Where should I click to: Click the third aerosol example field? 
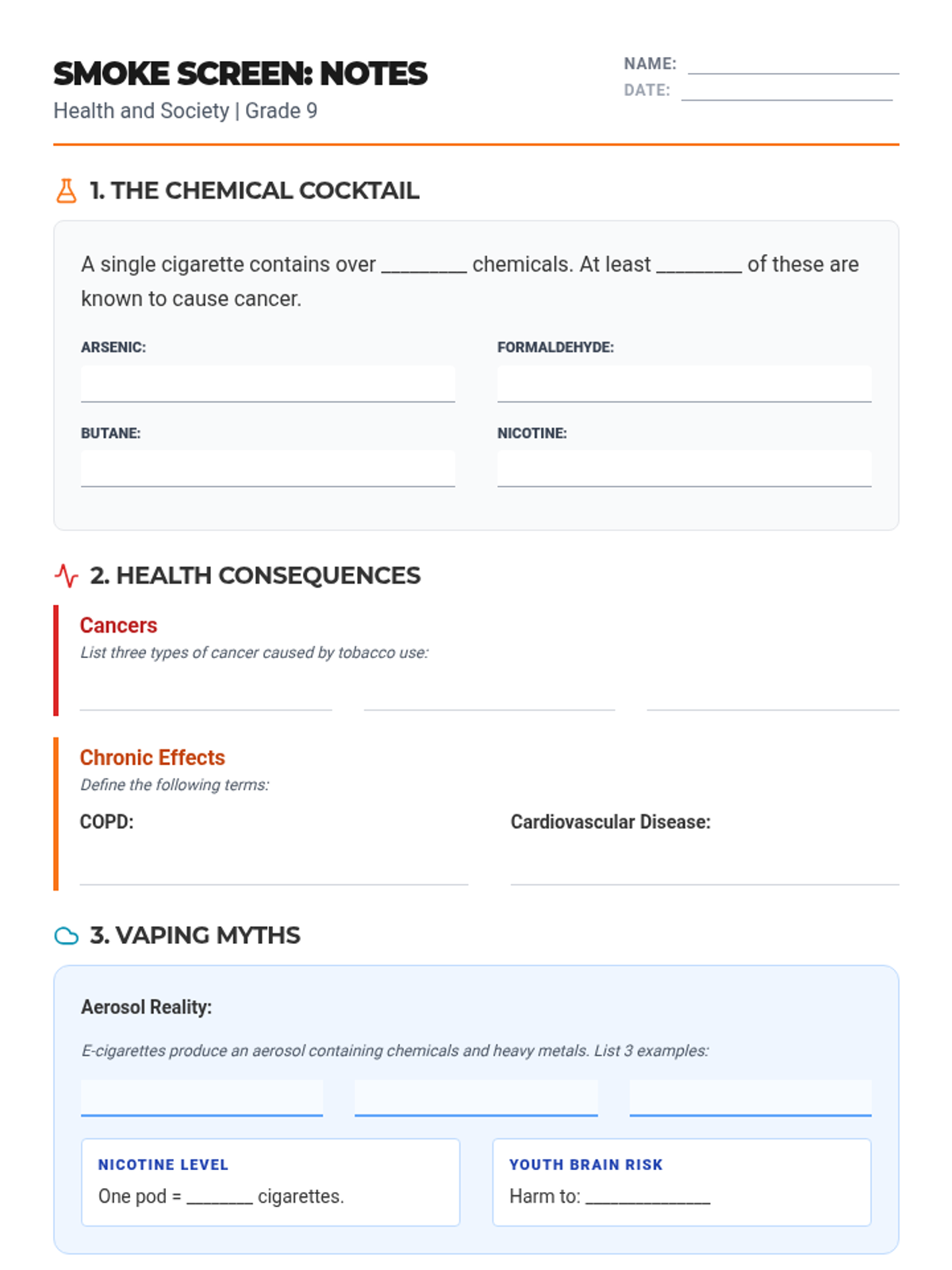coord(750,1098)
